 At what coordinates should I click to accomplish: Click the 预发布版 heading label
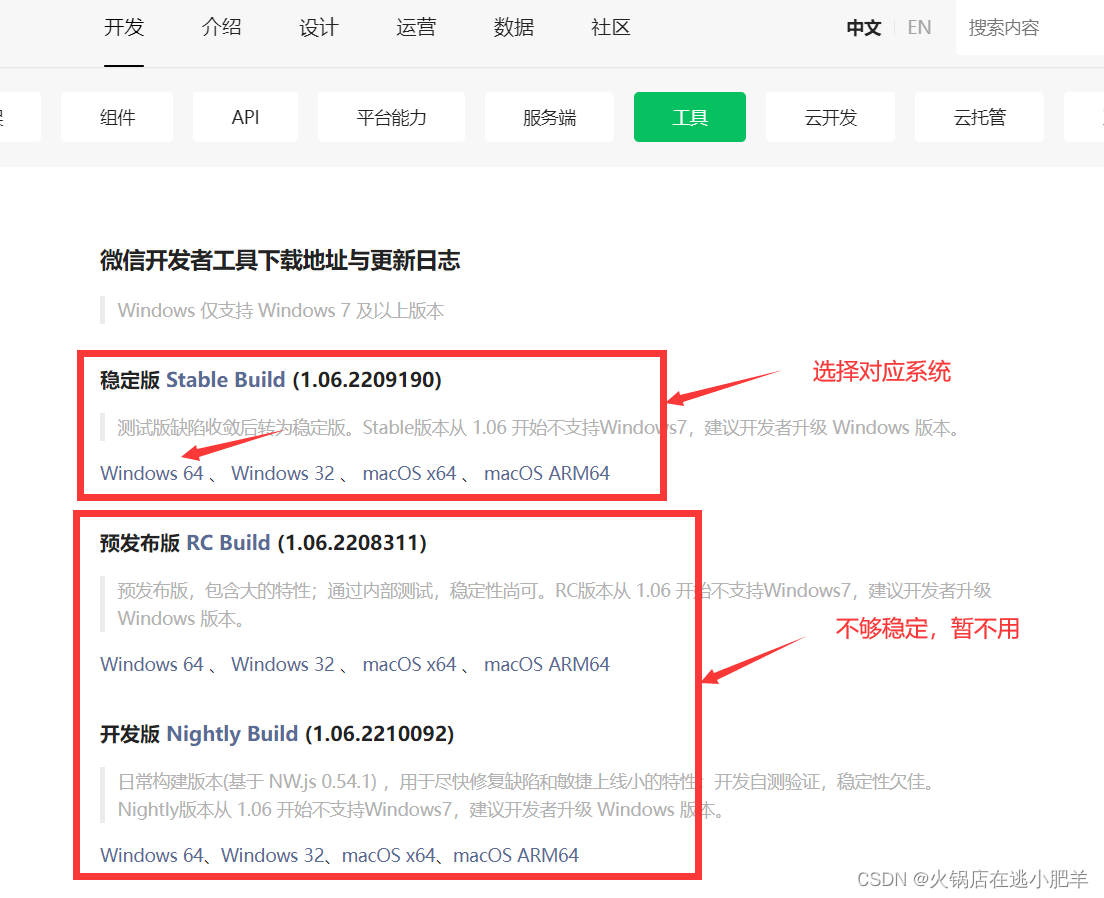pos(139,543)
